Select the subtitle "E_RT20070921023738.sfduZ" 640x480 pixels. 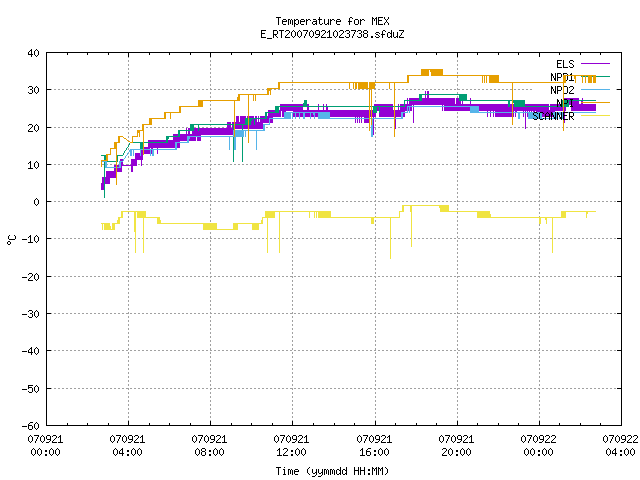point(332,34)
